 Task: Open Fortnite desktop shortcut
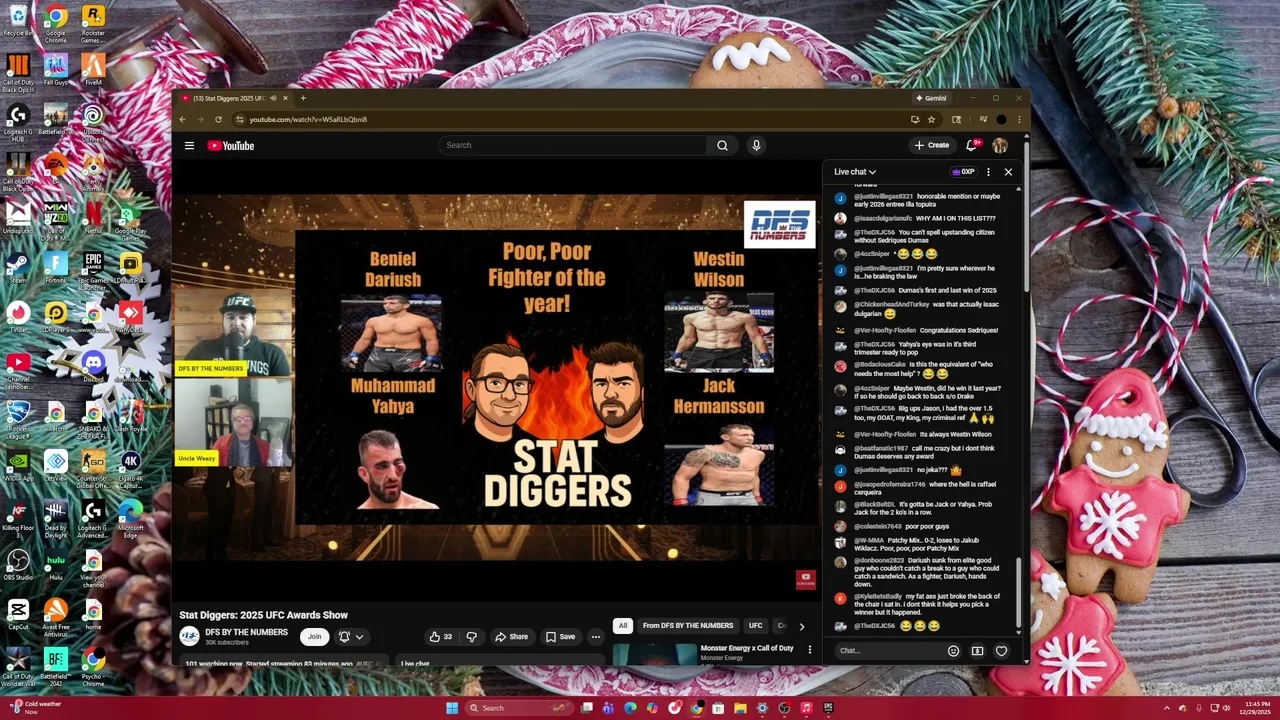point(56,268)
